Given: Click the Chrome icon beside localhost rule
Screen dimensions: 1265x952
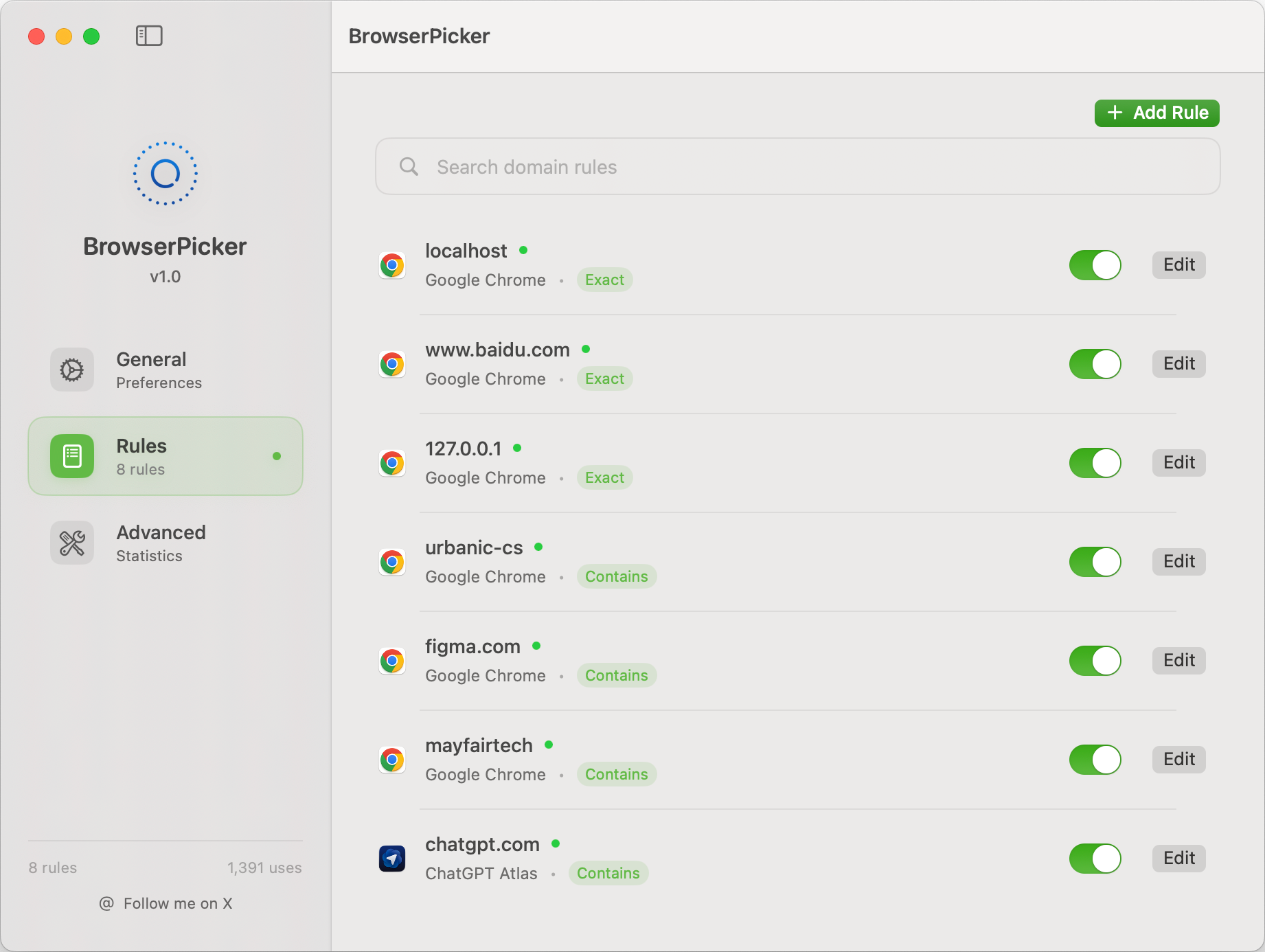Looking at the screenshot, I should (x=392, y=265).
